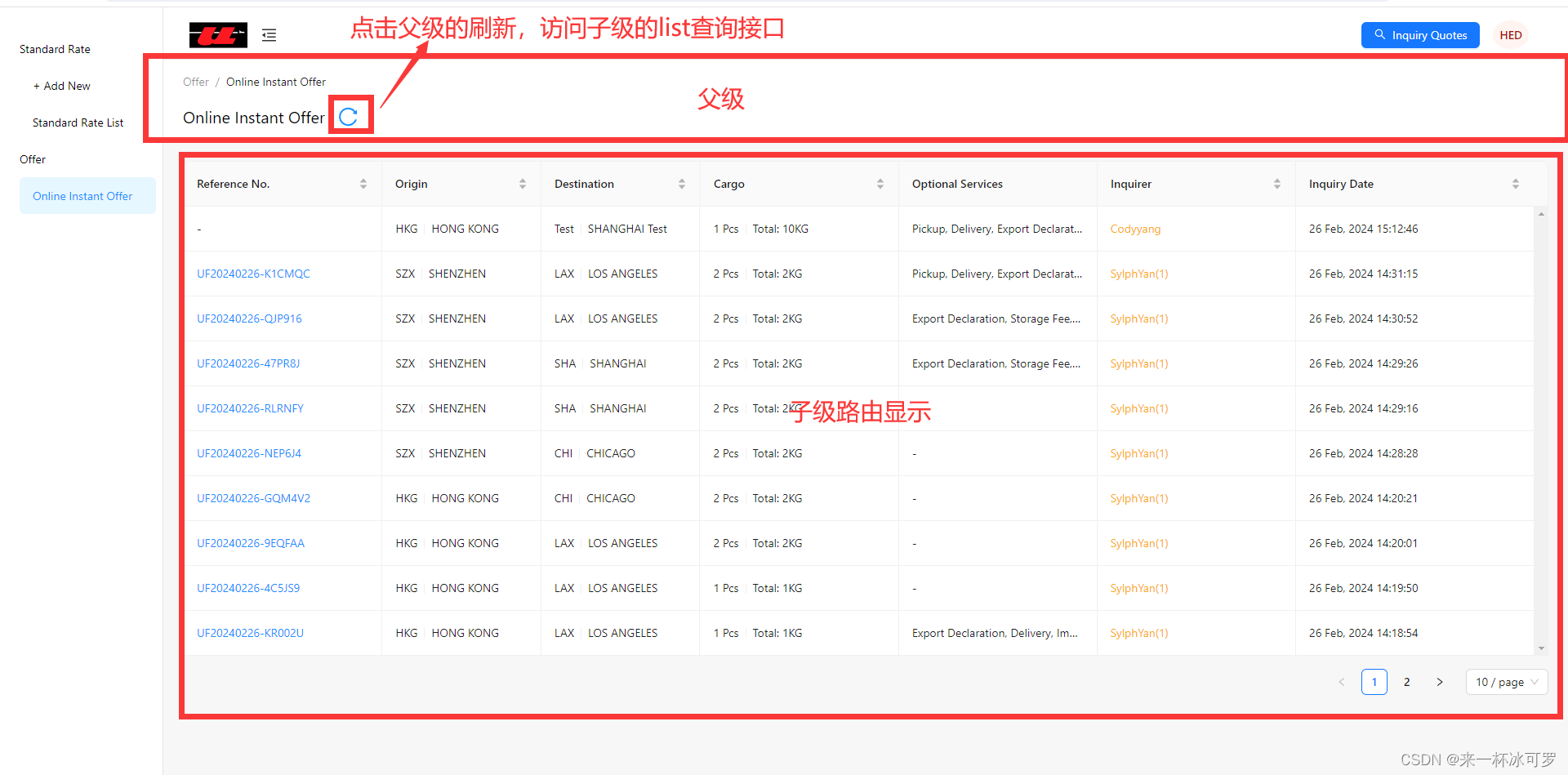Toggle sorting on the Destination column
The width and height of the screenshot is (1568, 775).
(683, 184)
